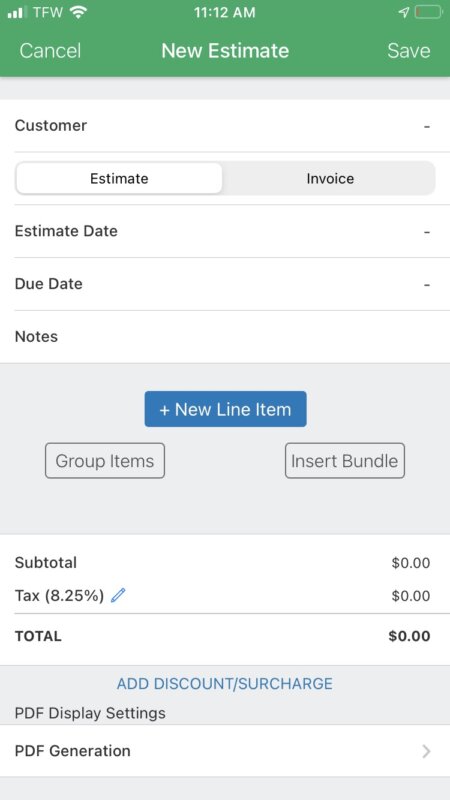Viewport: 450px width, 800px height.
Task: Add a new line item
Action: point(226,409)
